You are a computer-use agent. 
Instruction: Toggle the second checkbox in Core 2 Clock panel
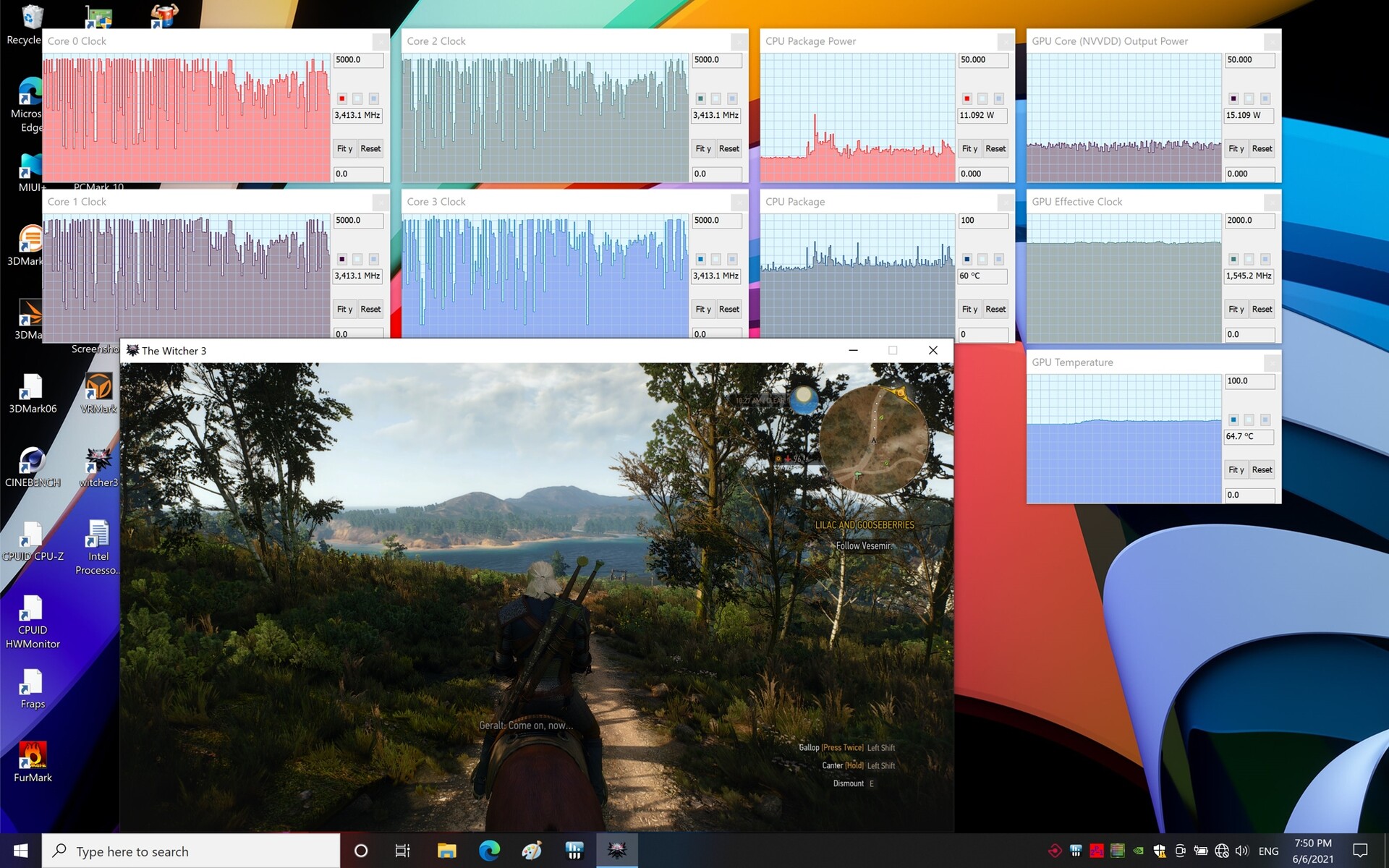[716, 98]
